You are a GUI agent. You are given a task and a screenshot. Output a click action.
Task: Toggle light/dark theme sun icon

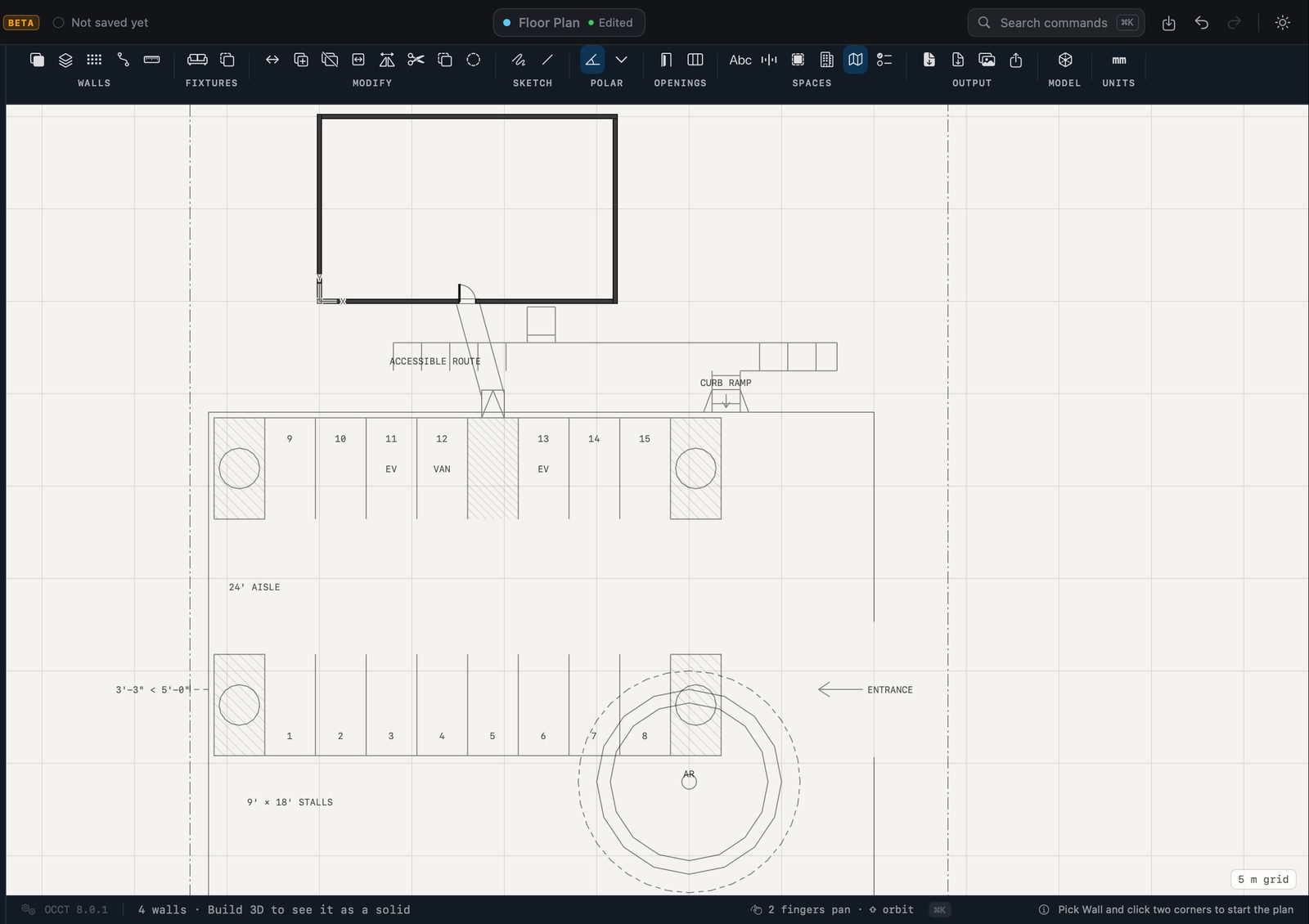click(x=1283, y=23)
